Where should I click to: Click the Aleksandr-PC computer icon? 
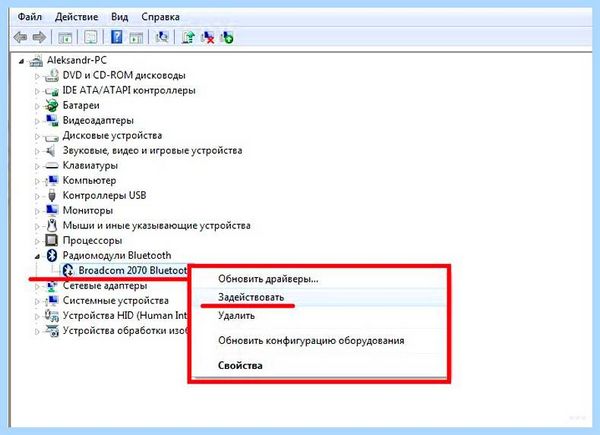[36, 60]
